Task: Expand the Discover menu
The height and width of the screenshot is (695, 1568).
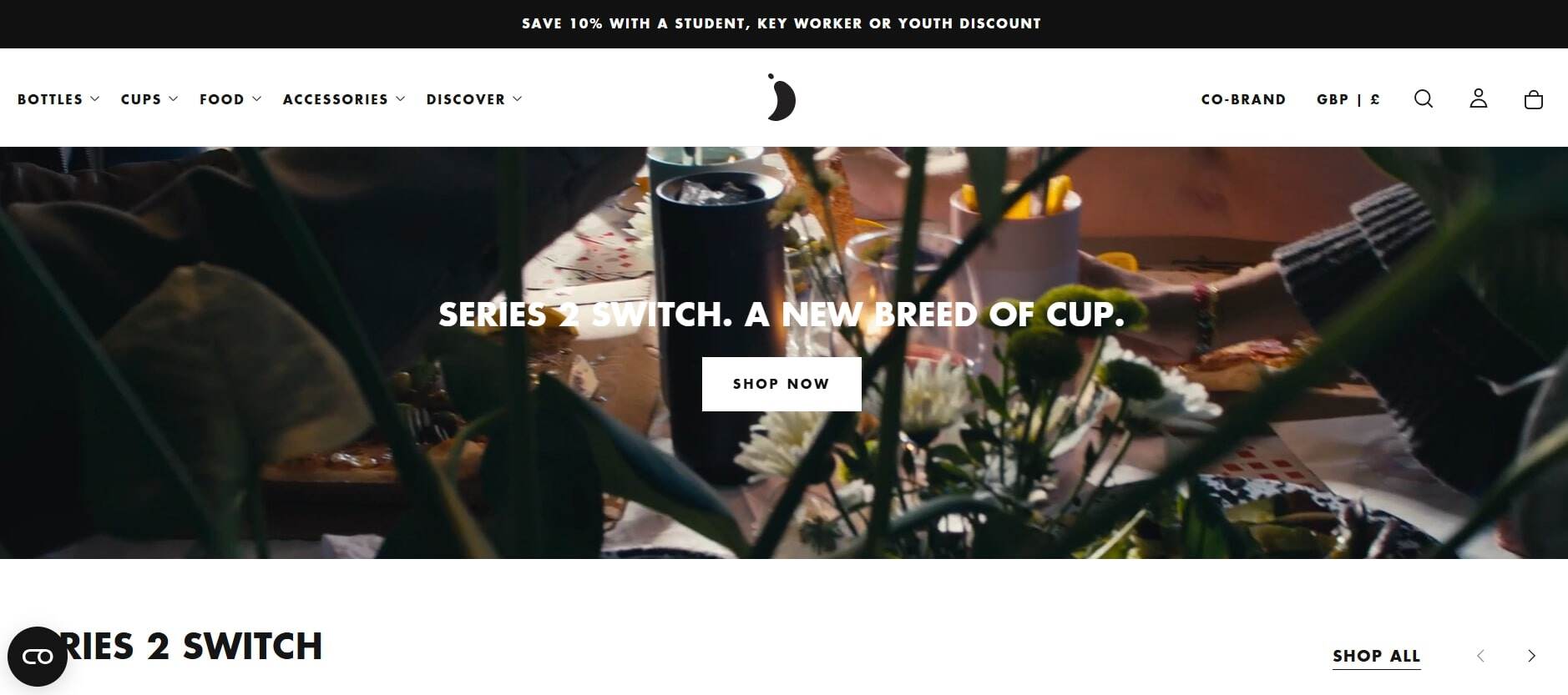Action: [474, 99]
